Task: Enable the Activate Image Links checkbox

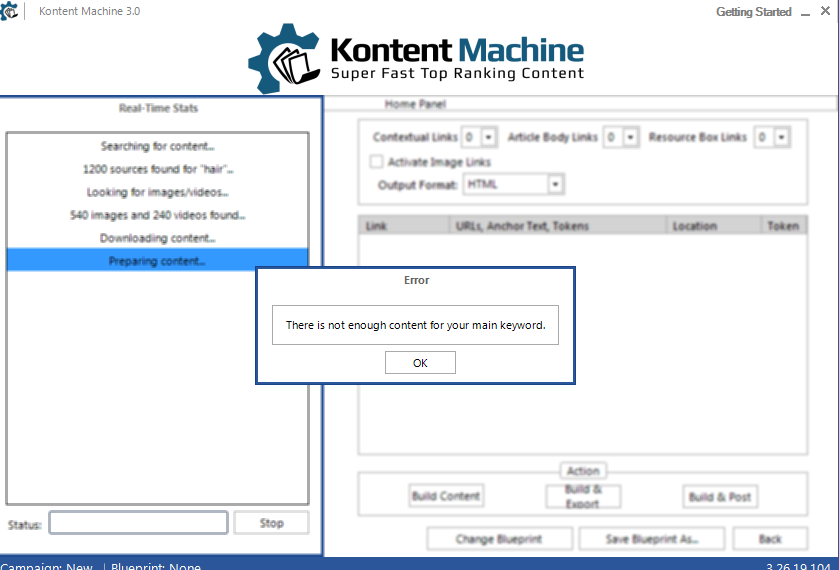Action: (377, 162)
